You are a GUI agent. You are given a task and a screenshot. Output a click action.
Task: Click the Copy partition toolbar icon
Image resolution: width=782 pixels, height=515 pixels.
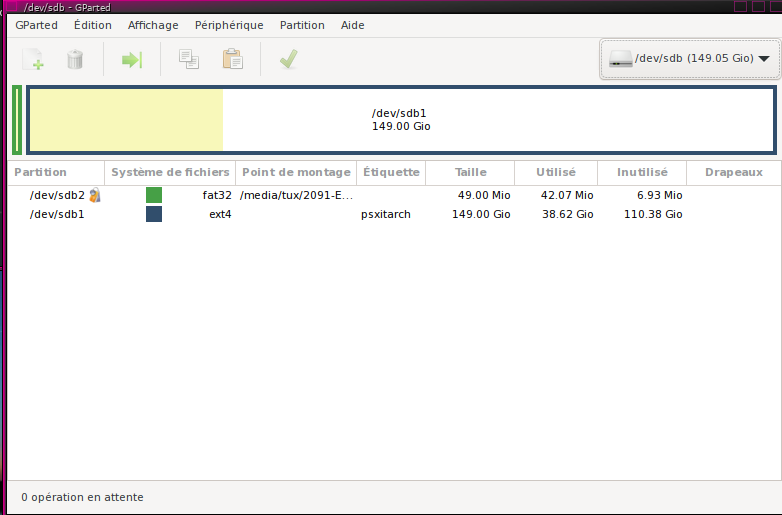pos(189,59)
